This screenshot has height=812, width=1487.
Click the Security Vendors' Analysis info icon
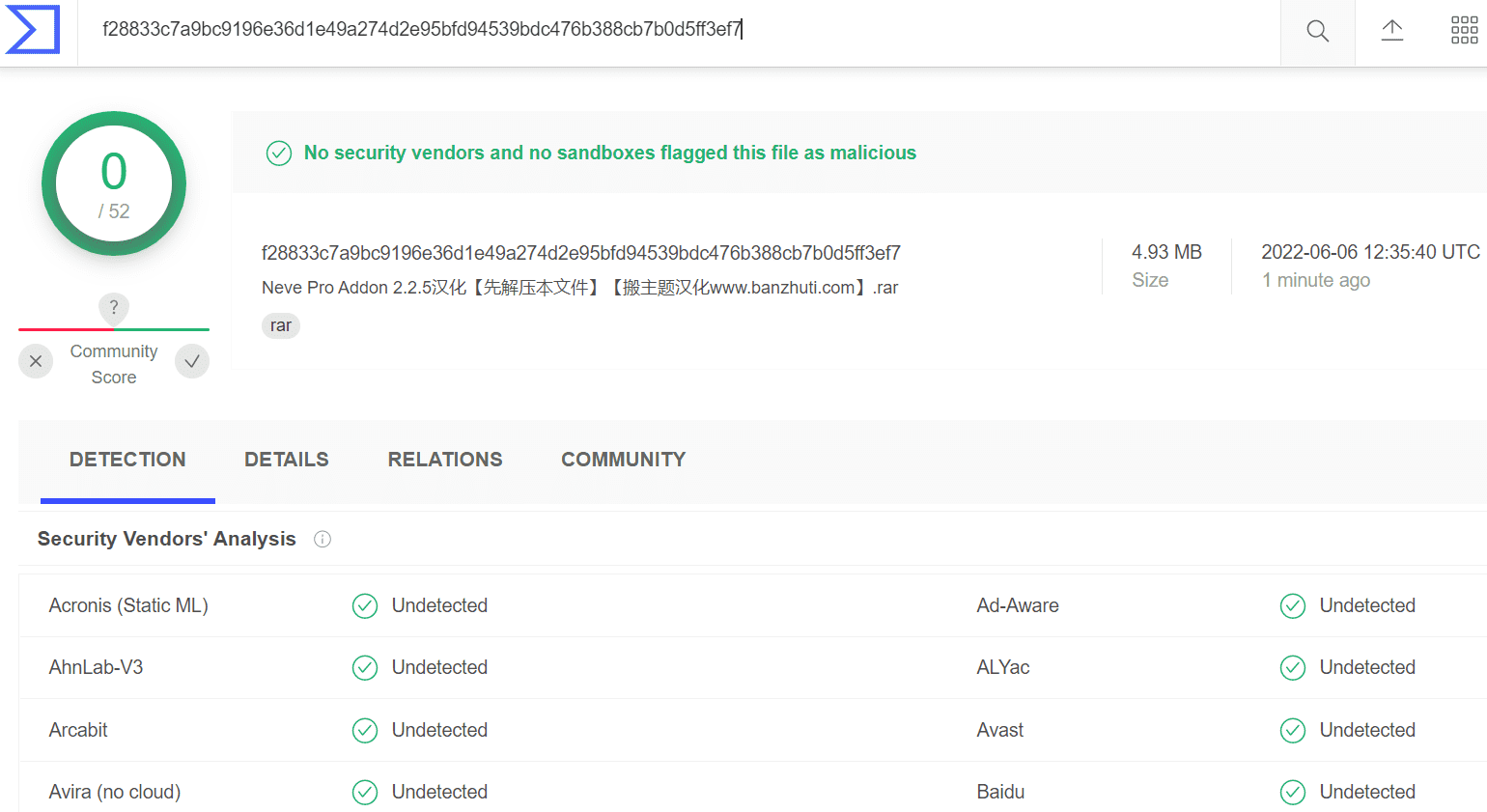point(323,539)
